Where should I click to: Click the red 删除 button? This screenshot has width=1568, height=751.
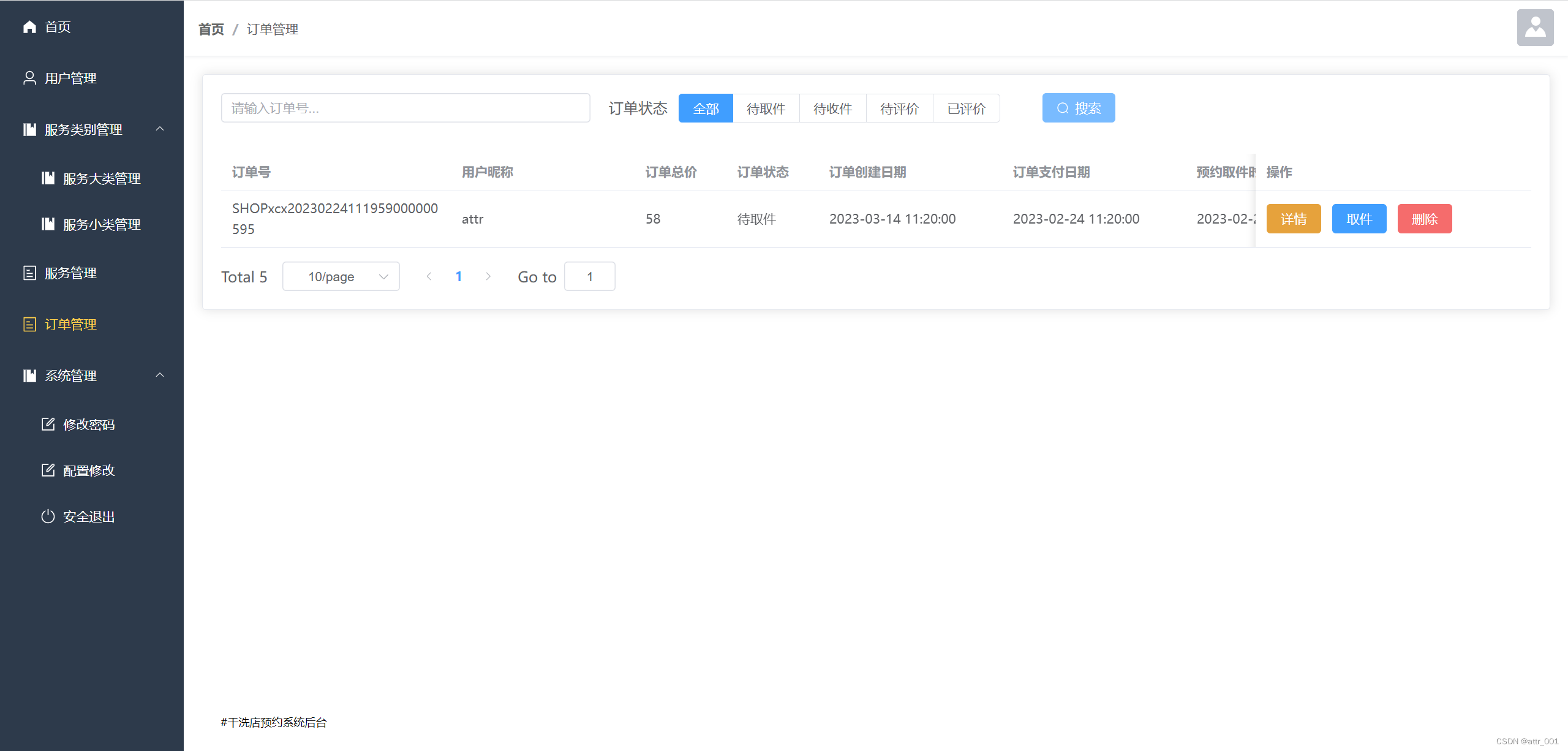[x=1424, y=219]
